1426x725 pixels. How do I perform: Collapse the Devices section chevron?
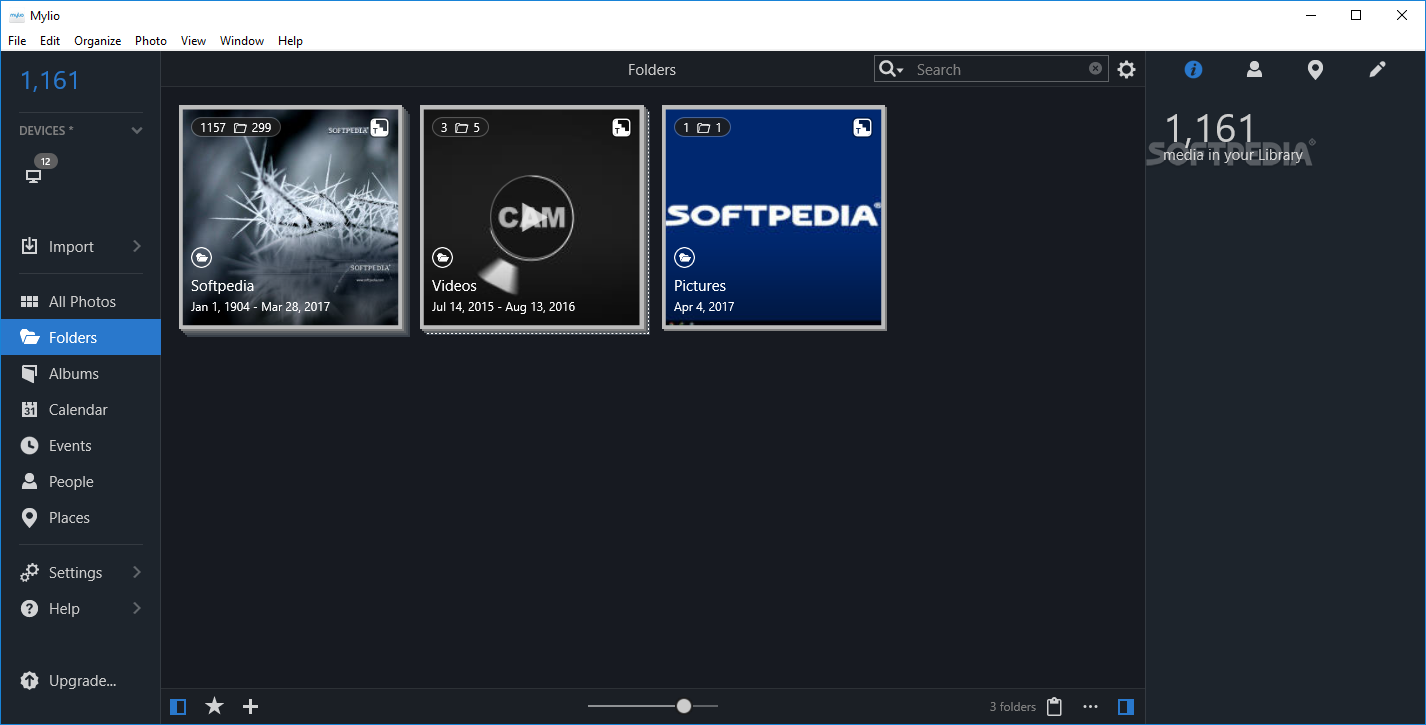point(137,130)
